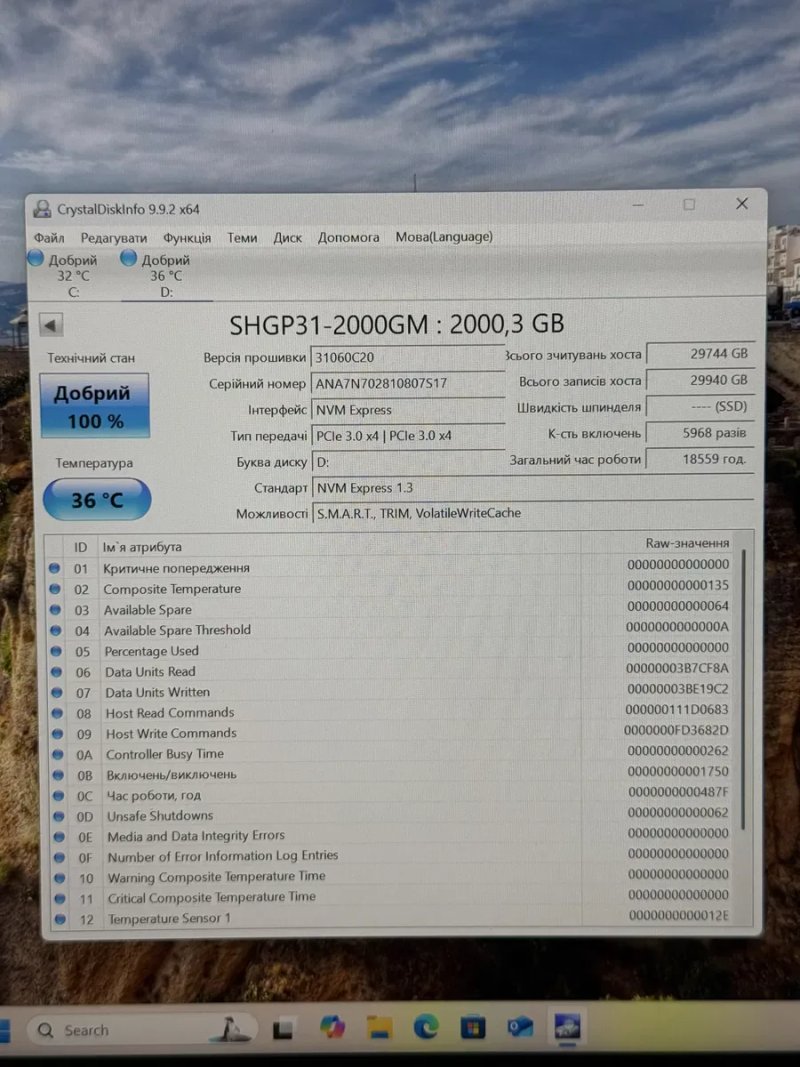
Task: Click the CrystalDiskInfo title bar app icon
Action: tap(42, 209)
